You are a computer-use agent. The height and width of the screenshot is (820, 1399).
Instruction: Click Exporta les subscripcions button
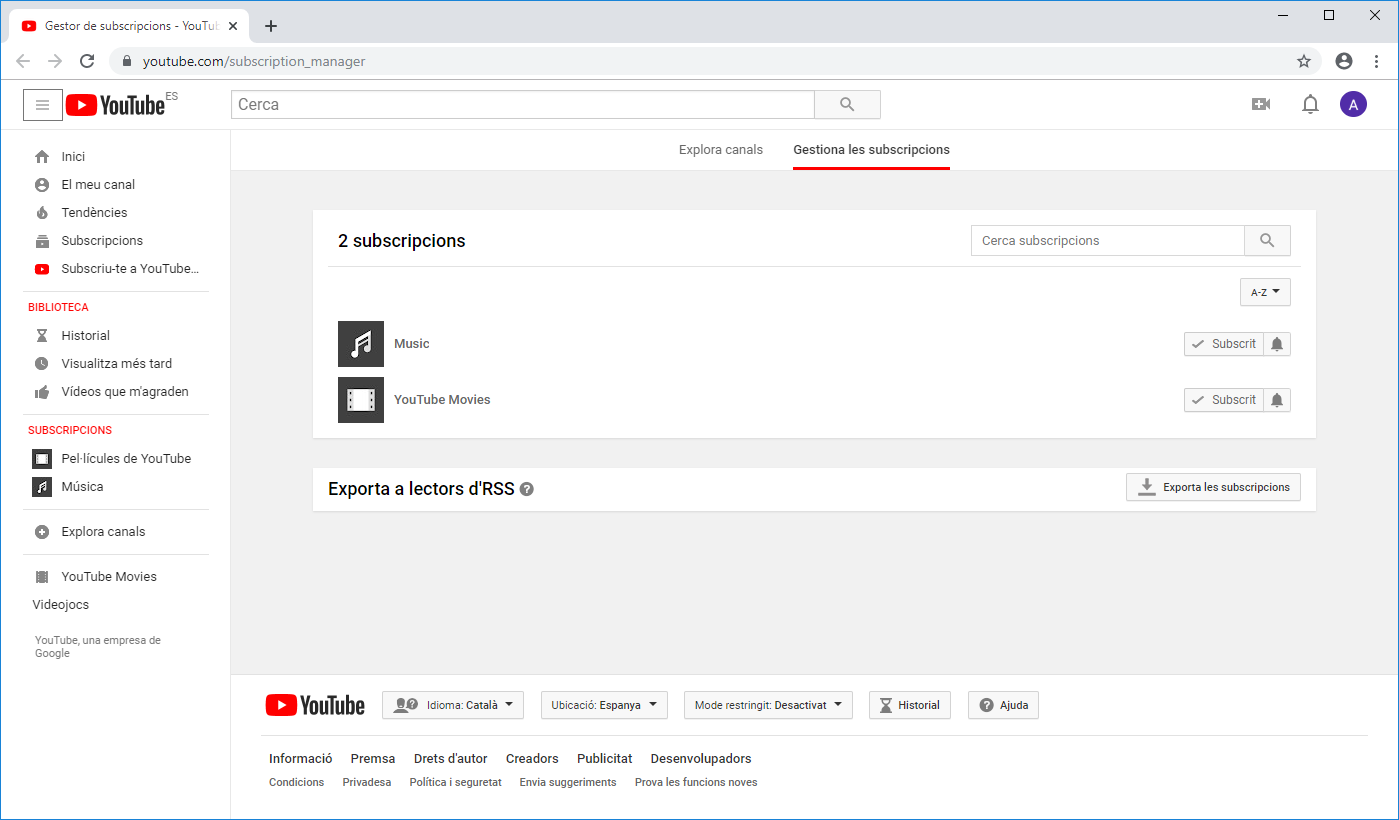[1213, 487]
